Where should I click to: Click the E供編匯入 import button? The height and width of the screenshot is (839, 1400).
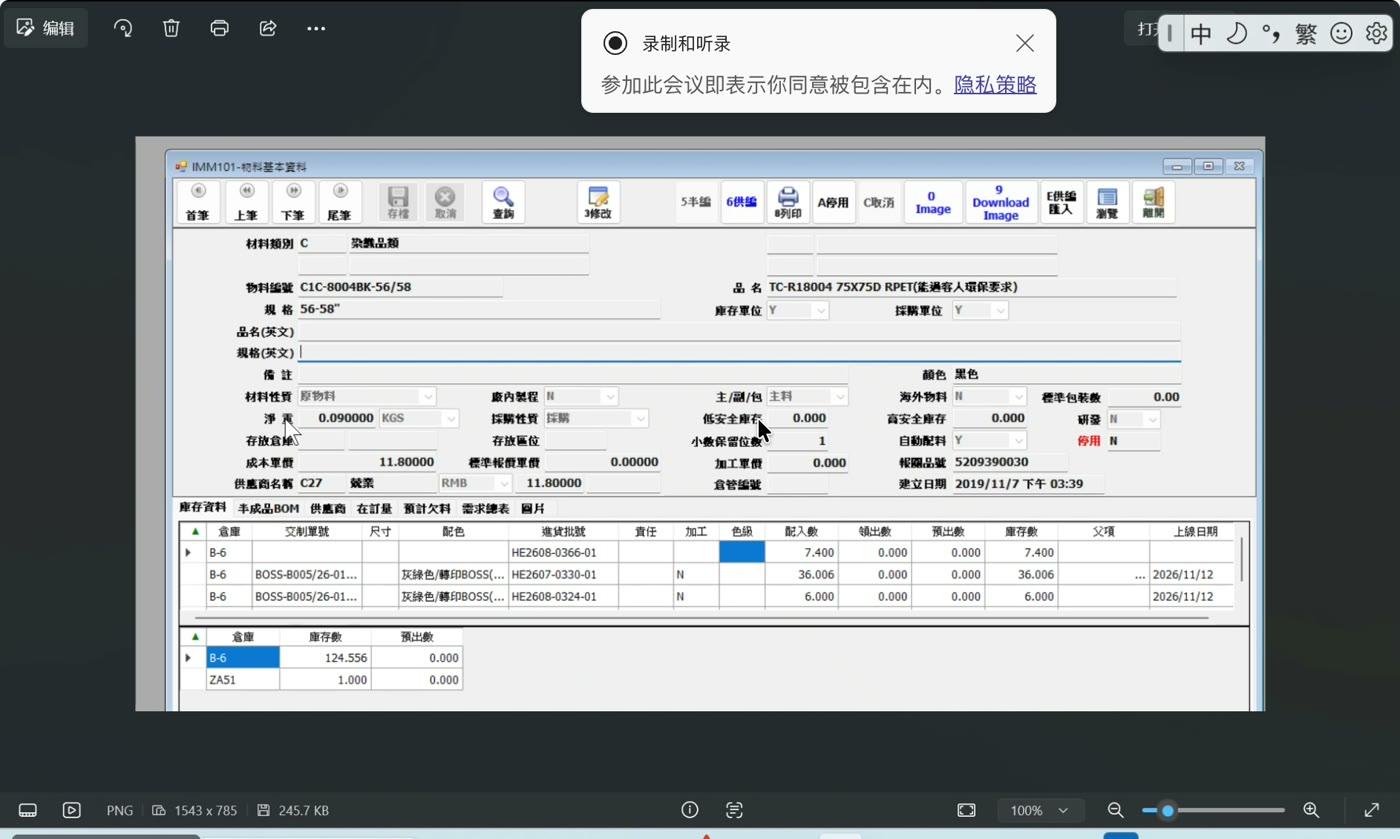click(1061, 202)
